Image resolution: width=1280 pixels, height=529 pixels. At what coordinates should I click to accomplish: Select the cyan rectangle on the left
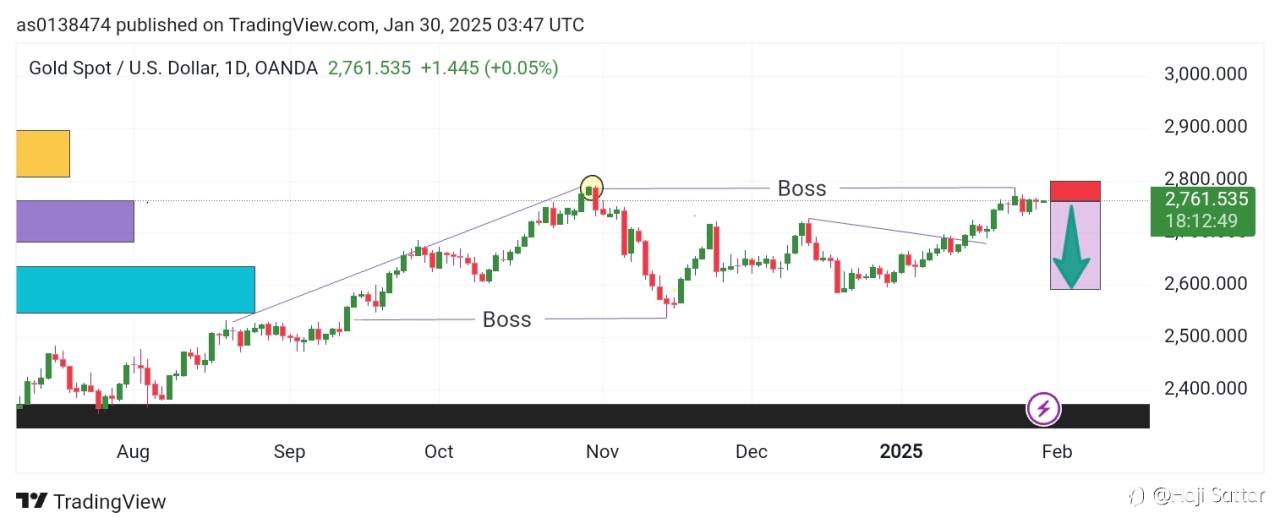pyautogui.click(x=135, y=289)
